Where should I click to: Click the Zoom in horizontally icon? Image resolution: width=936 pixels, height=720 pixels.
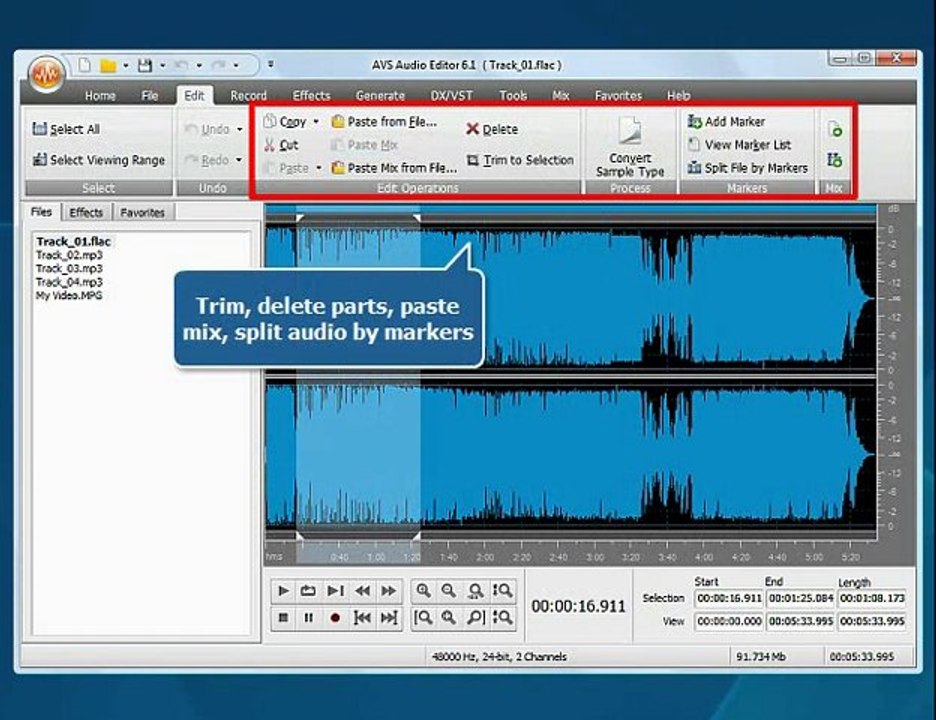click(423, 591)
